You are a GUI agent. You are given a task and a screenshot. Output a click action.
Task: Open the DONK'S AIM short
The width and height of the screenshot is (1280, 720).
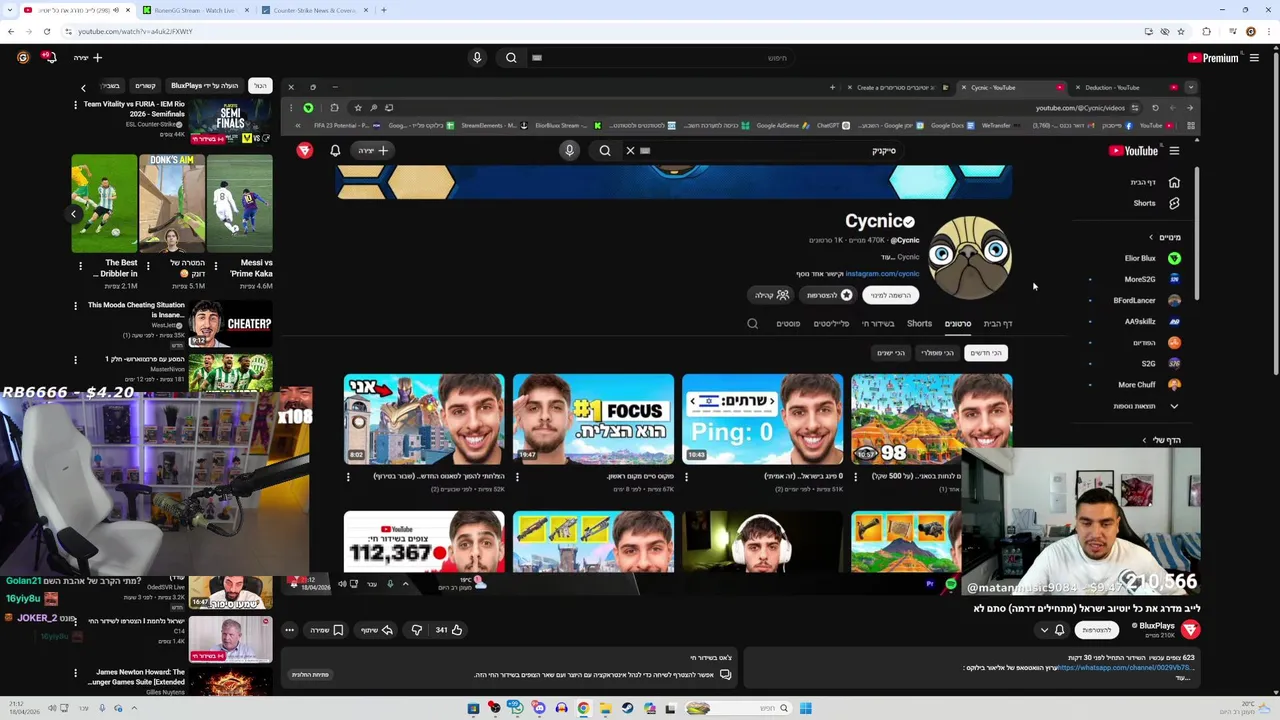point(172,203)
